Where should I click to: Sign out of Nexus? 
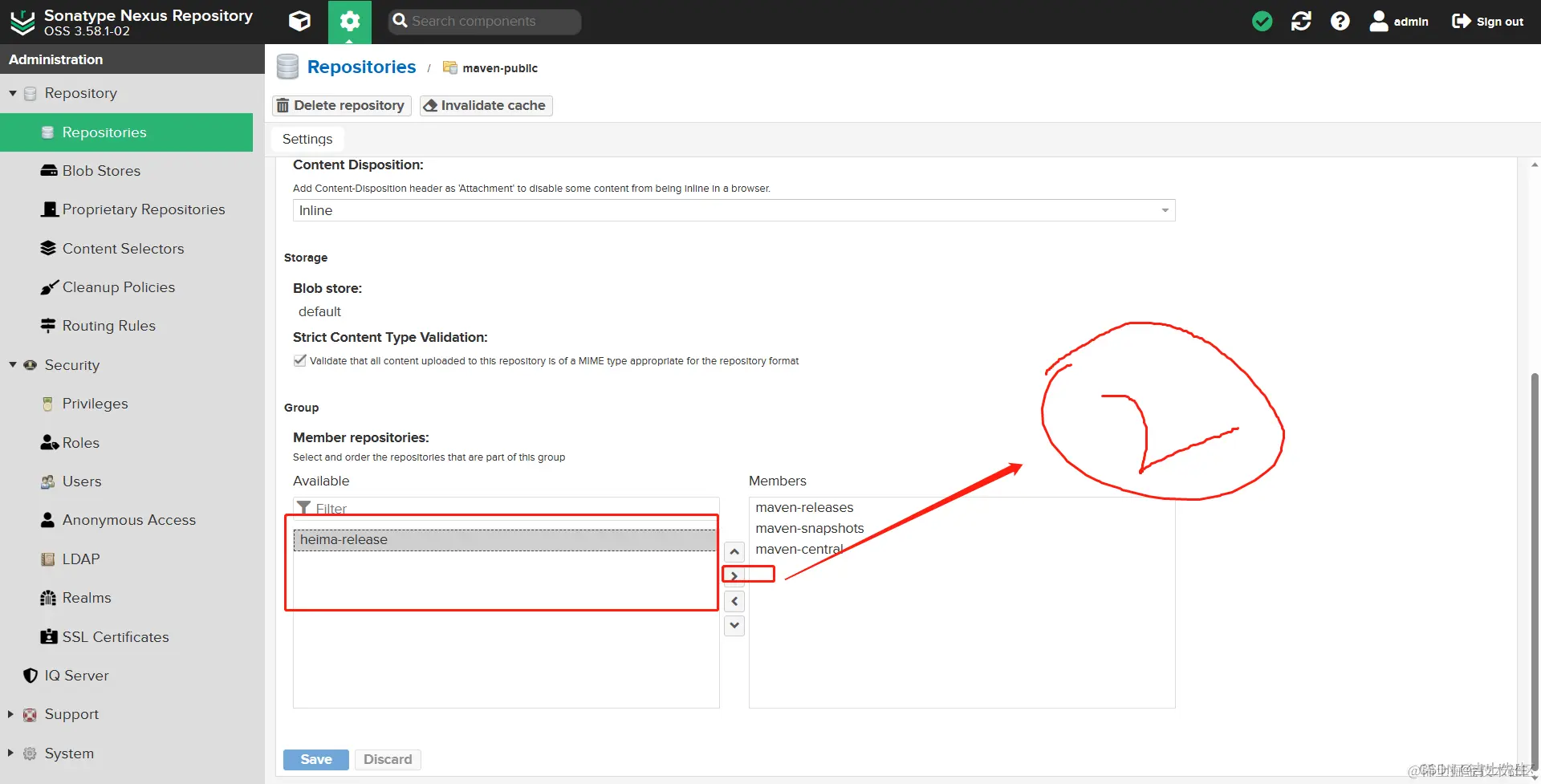(x=1487, y=22)
